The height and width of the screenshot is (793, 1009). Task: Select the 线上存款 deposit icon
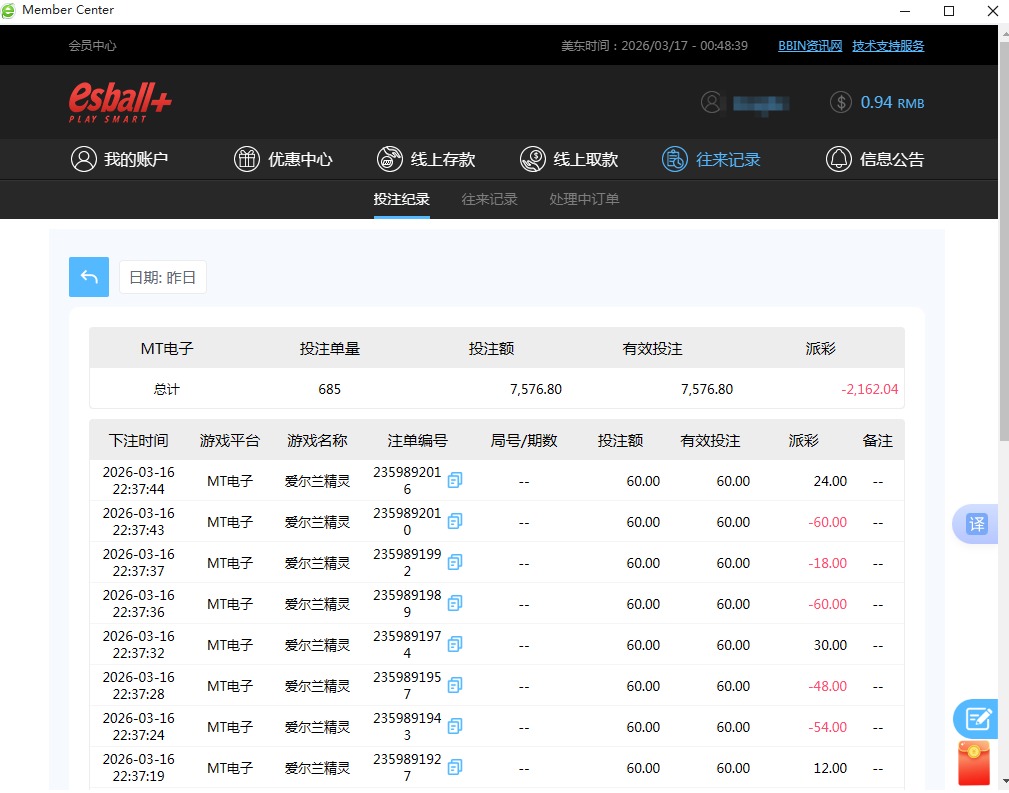[x=389, y=158]
